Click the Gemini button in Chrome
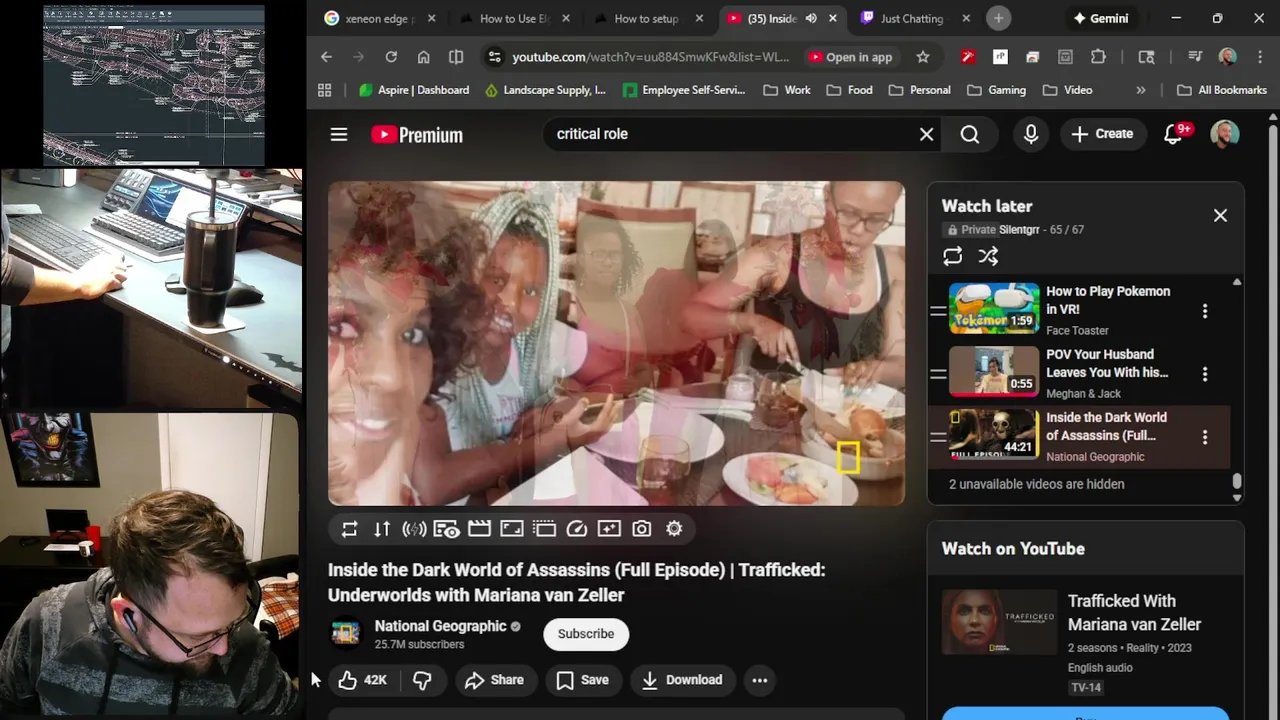This screenshot has width=1280, height=720. pos(1100,18)
